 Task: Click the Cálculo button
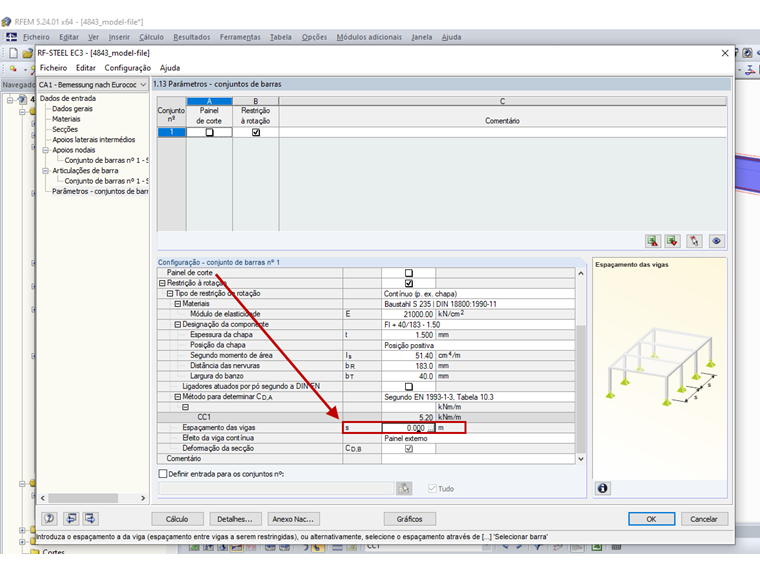tap(177, 519)
